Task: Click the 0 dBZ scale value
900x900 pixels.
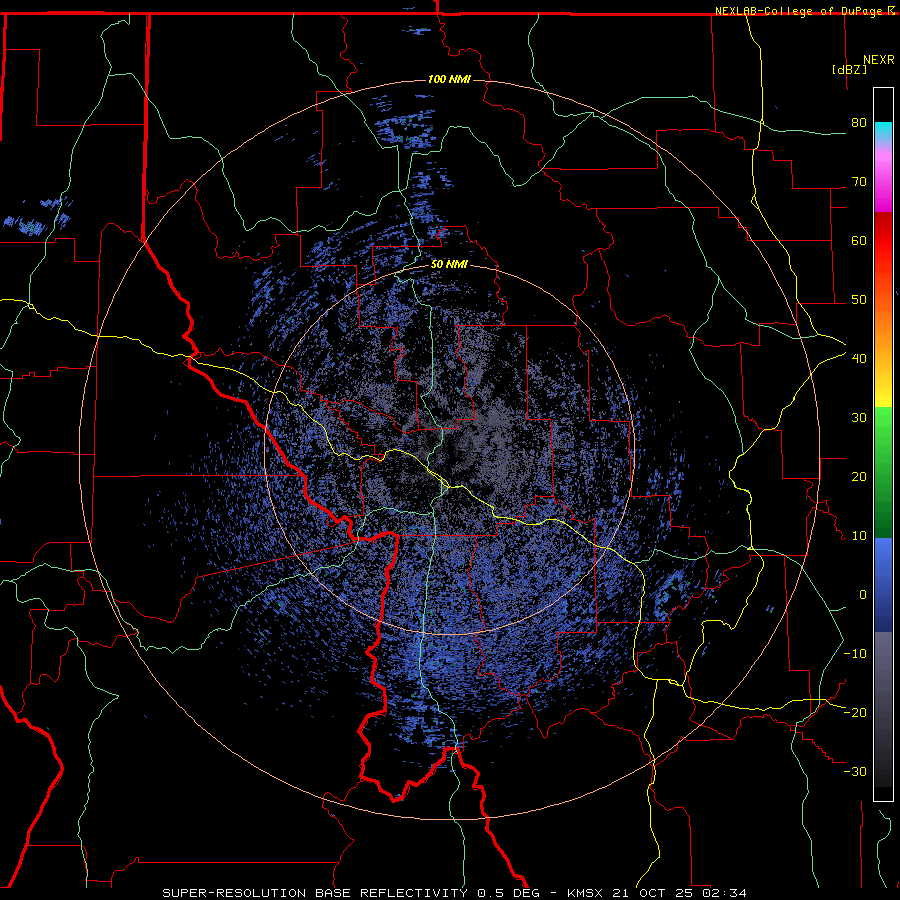Action: tap(863, 595)
